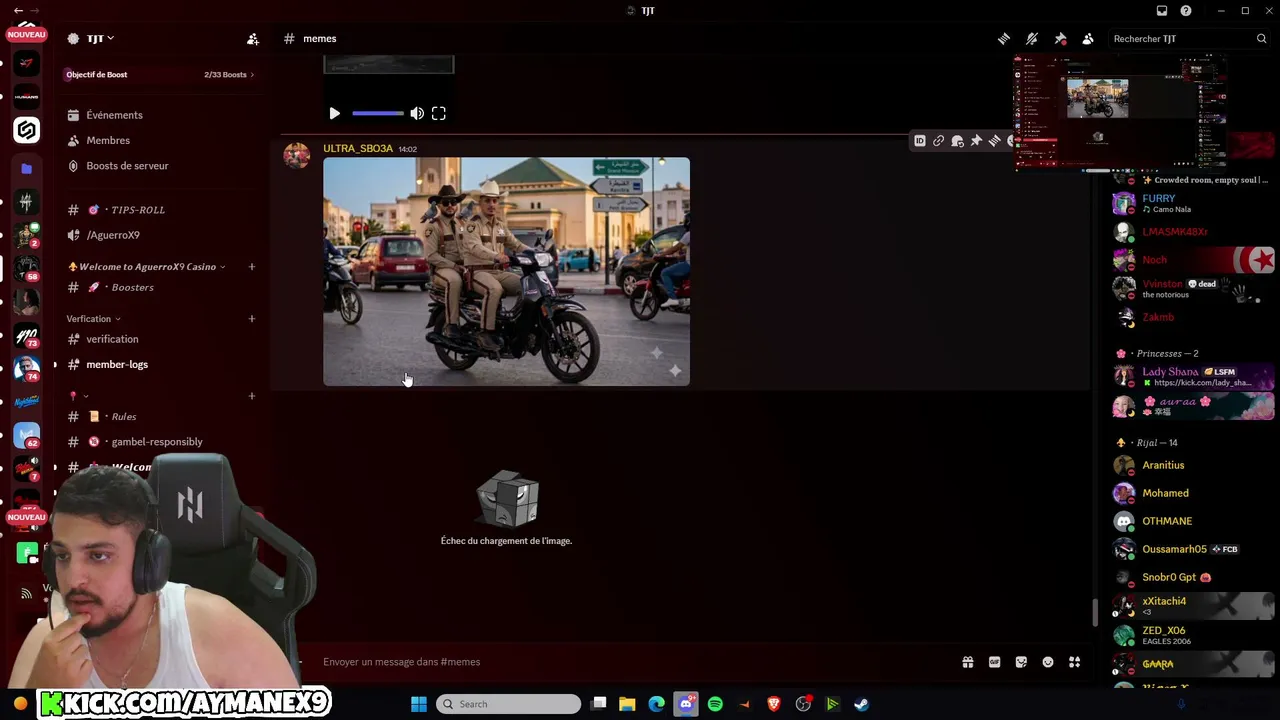Screen dimensions: 1280x720
Task: Open the apps launcher in message bar
Action: 1075,662
